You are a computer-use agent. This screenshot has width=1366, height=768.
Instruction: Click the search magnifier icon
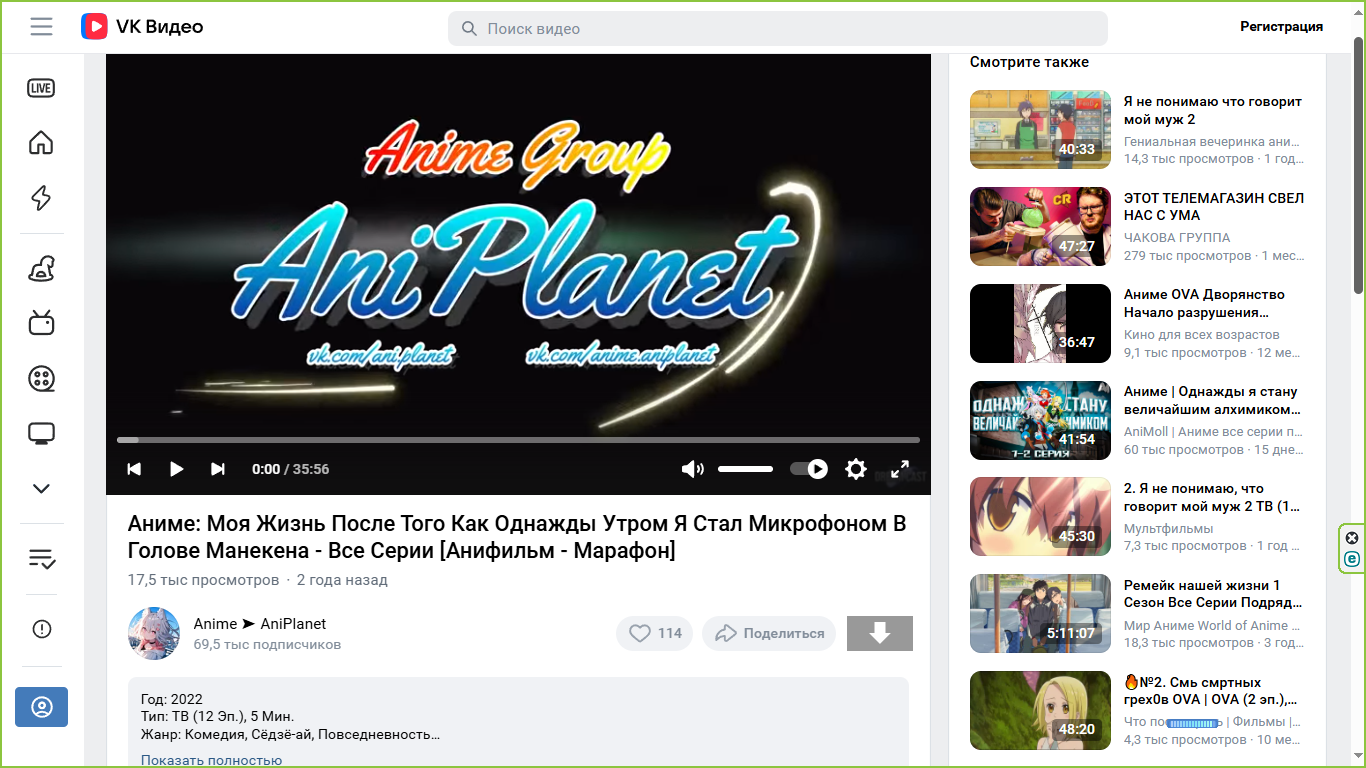(x=469, y=29)
